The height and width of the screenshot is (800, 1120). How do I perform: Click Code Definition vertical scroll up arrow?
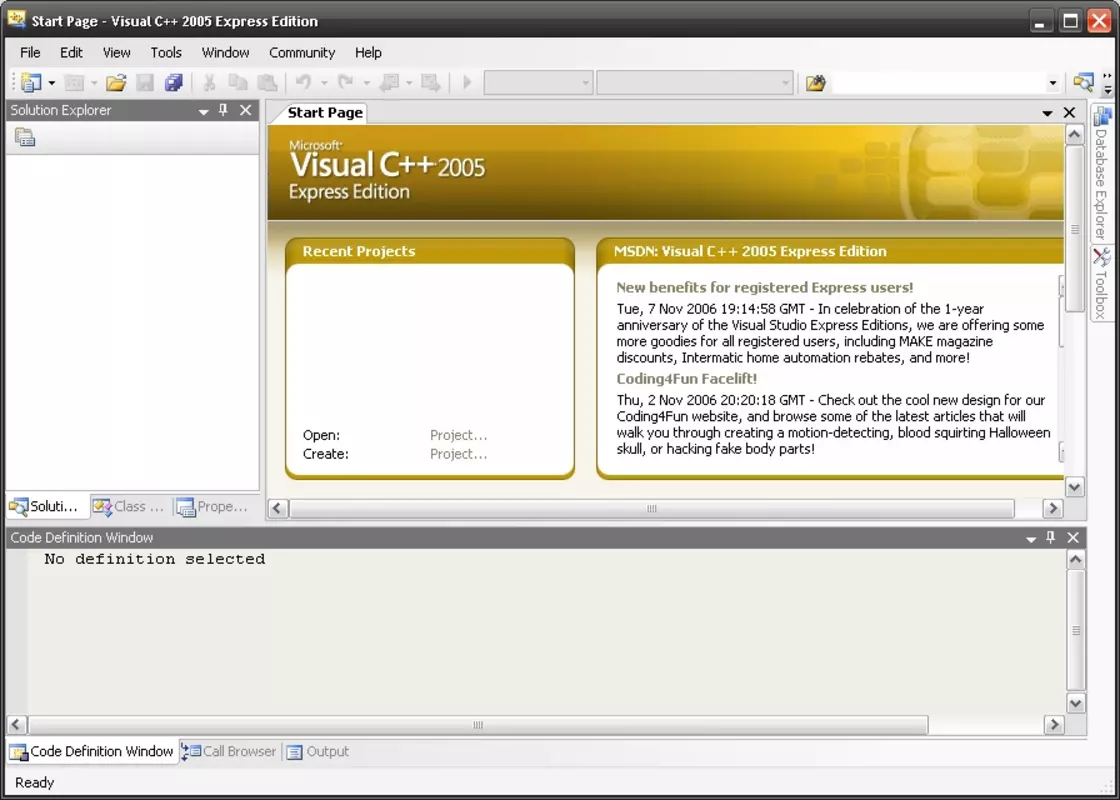1076,559
